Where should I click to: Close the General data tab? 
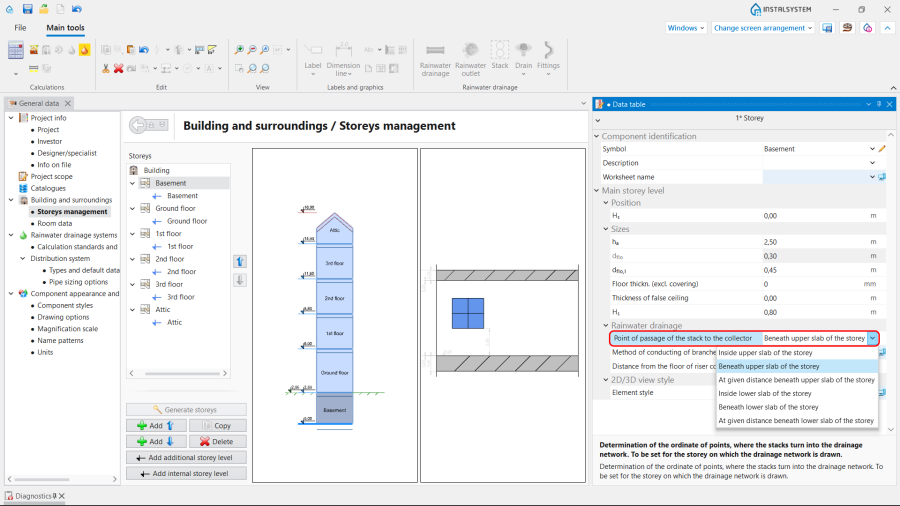tap(68, 103)
